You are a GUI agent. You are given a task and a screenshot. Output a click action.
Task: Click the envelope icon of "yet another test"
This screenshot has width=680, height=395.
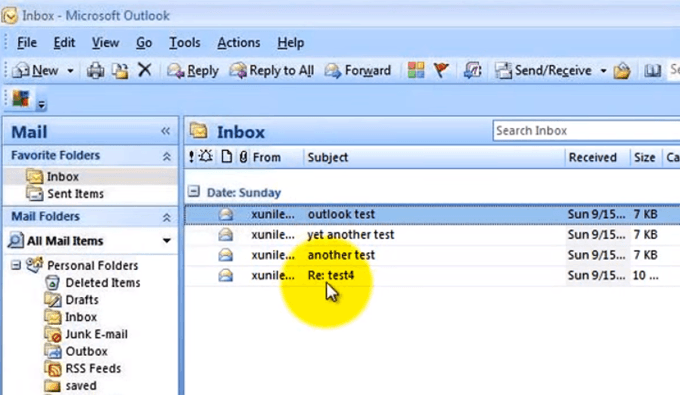[226, 235]
